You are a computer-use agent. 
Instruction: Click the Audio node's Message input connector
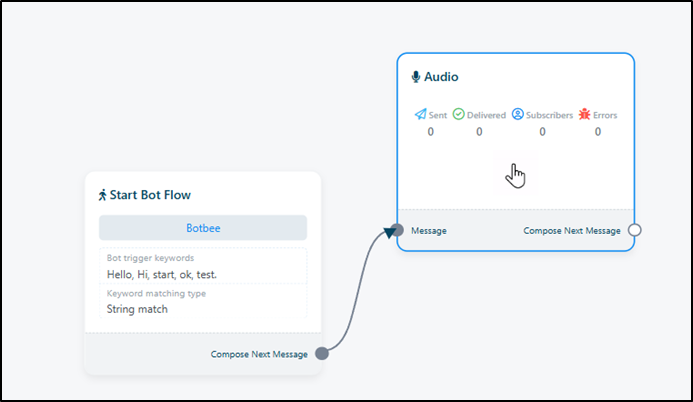[x=397, y=230]
